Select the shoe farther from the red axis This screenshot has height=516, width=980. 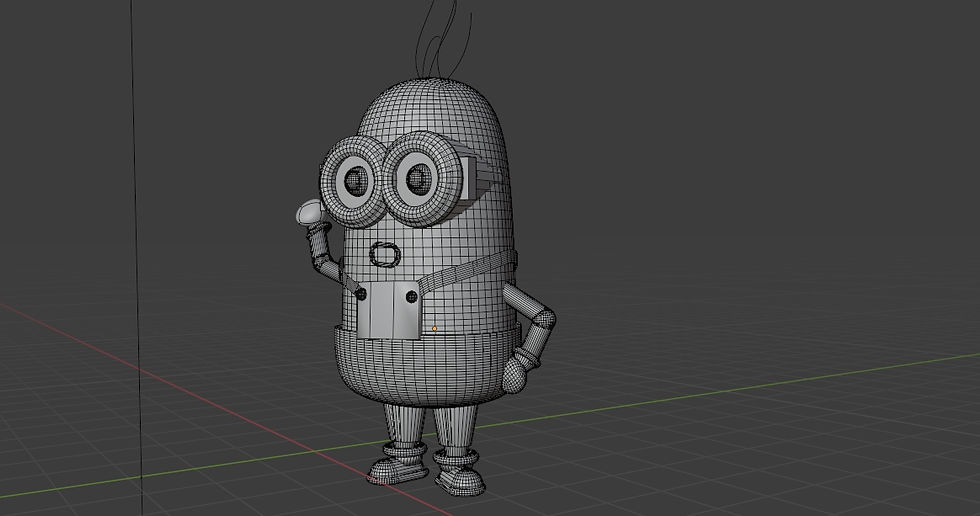point(461,480)
